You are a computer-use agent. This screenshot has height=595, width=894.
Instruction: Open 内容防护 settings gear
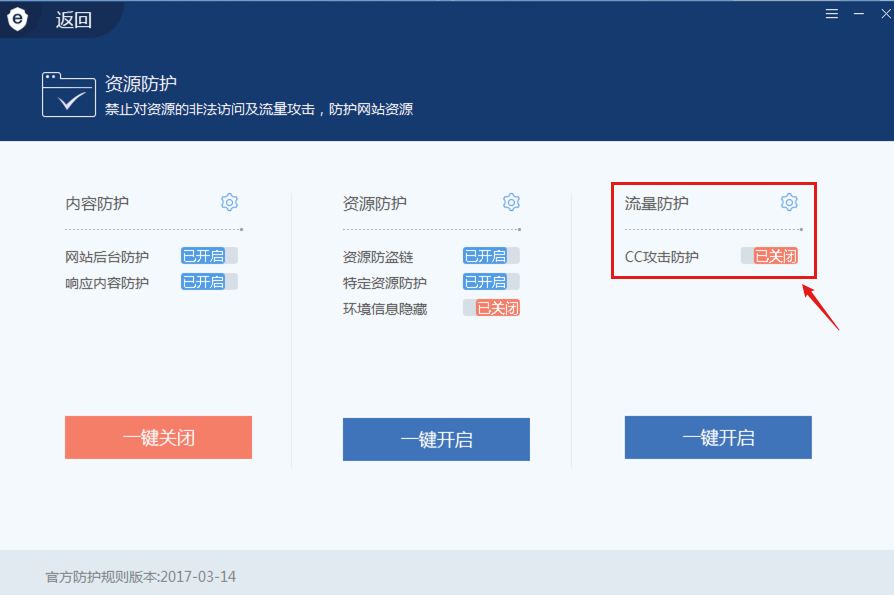pyautogui.click(x=229, y=202)
